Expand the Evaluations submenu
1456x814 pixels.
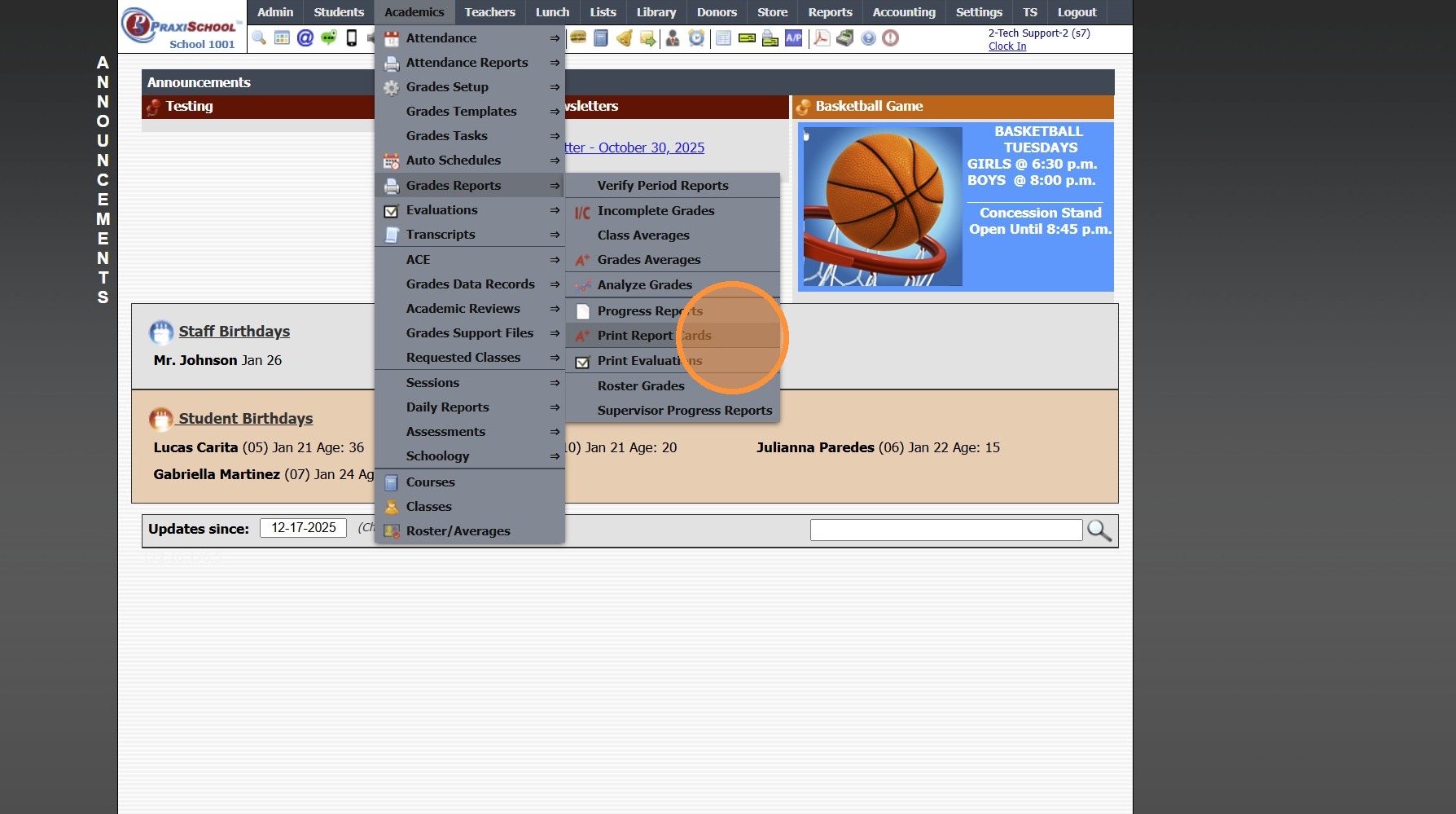(x=470, y=210)
